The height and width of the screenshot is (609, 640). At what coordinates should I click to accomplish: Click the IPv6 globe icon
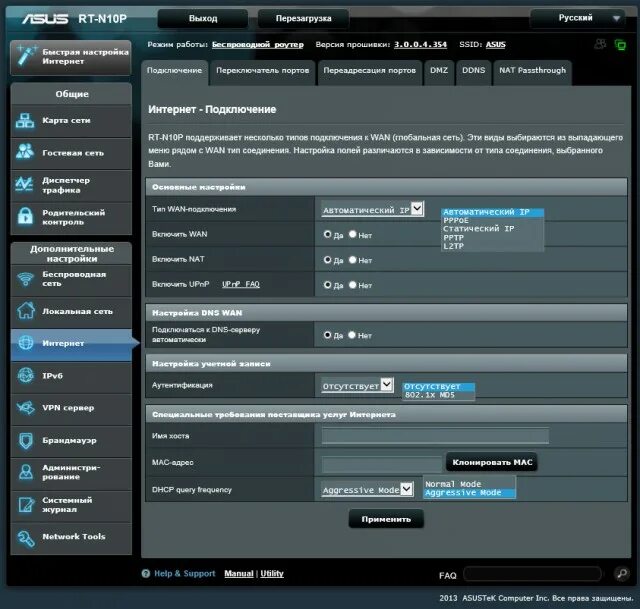coord(26,375)
